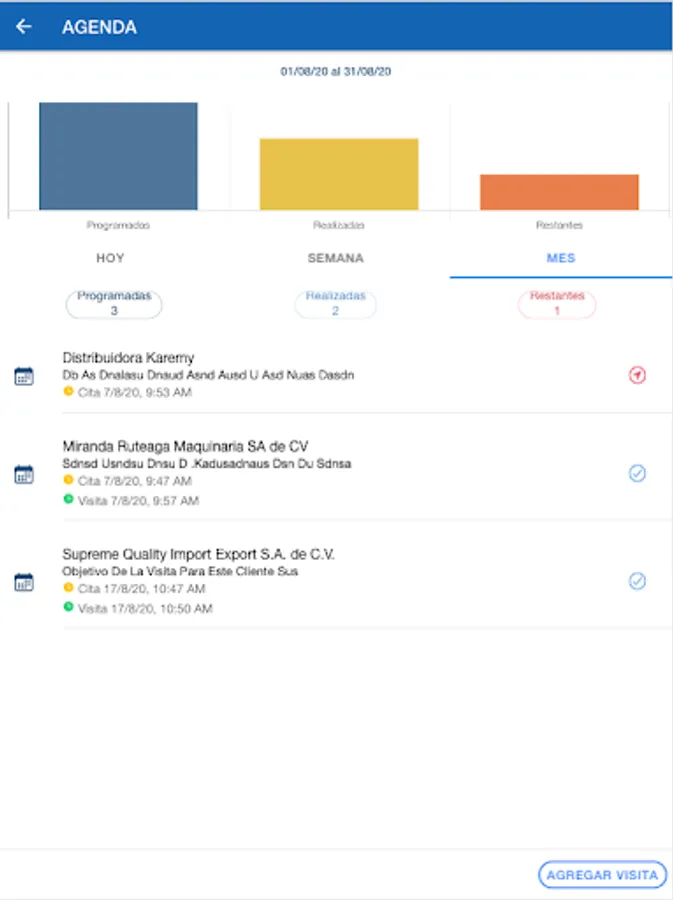Click the AGENDA header title
The height and width of the screenshot is (900, 673).
[99, 27]
